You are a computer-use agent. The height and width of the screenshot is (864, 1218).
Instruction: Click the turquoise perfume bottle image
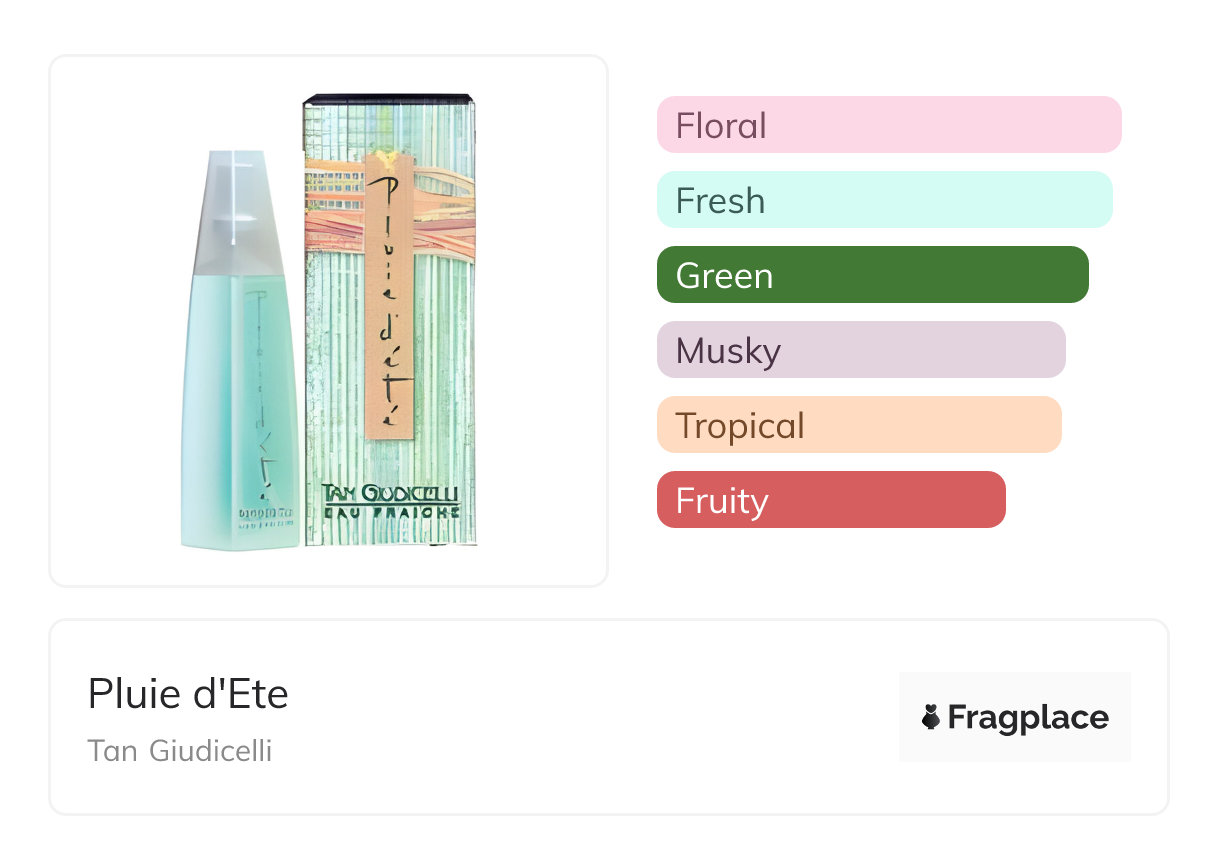click(x=240, y=400)
